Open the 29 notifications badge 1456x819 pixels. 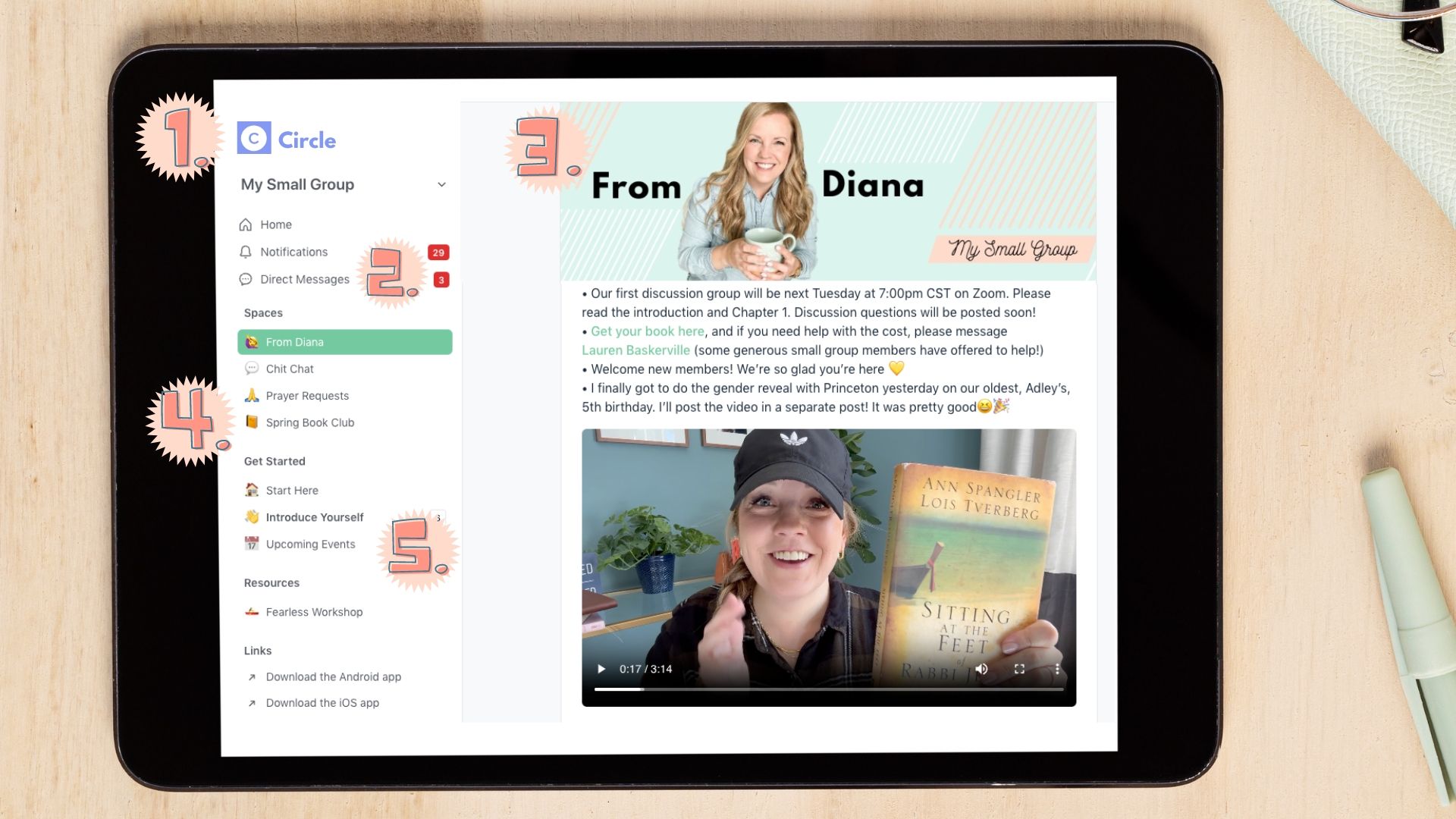point(438,253)
